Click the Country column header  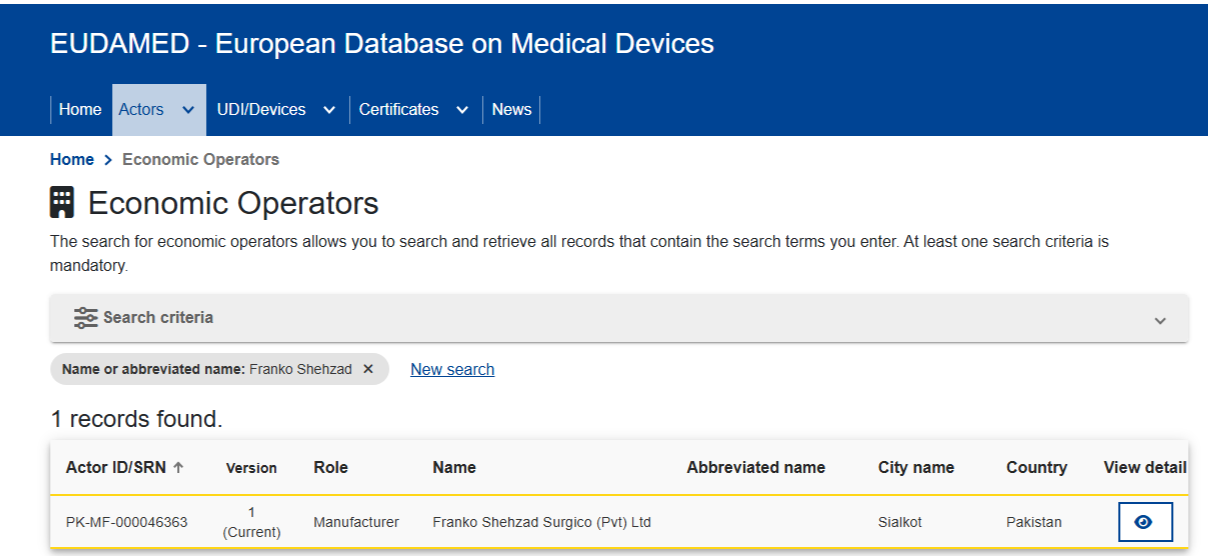pos(1036,467)
